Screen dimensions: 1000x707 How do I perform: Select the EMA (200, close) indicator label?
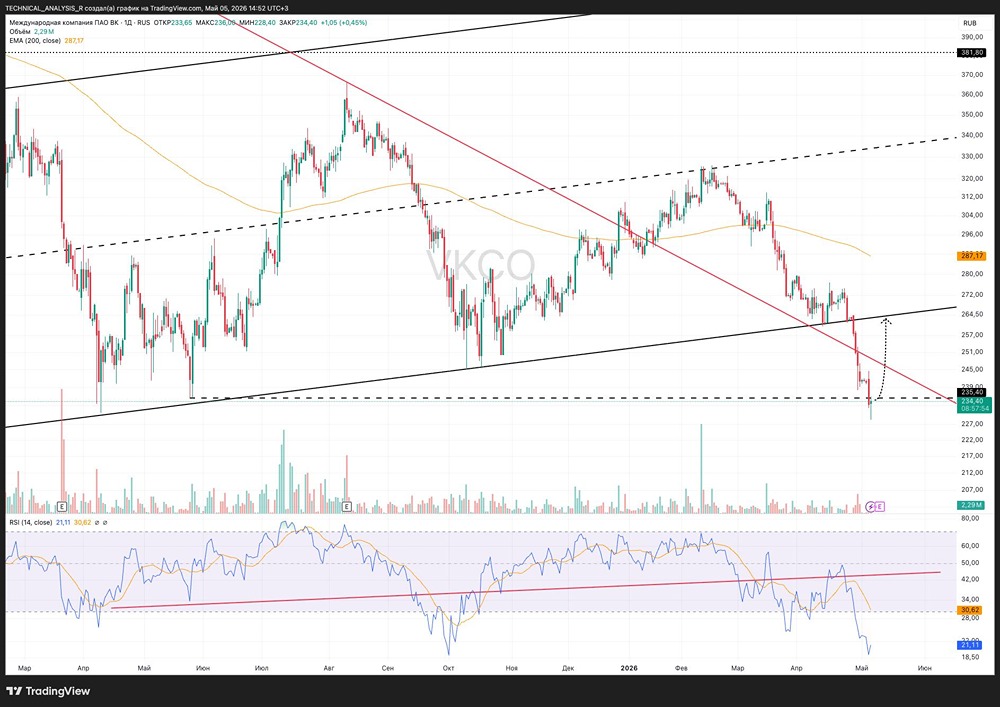(x=35, y=40)
